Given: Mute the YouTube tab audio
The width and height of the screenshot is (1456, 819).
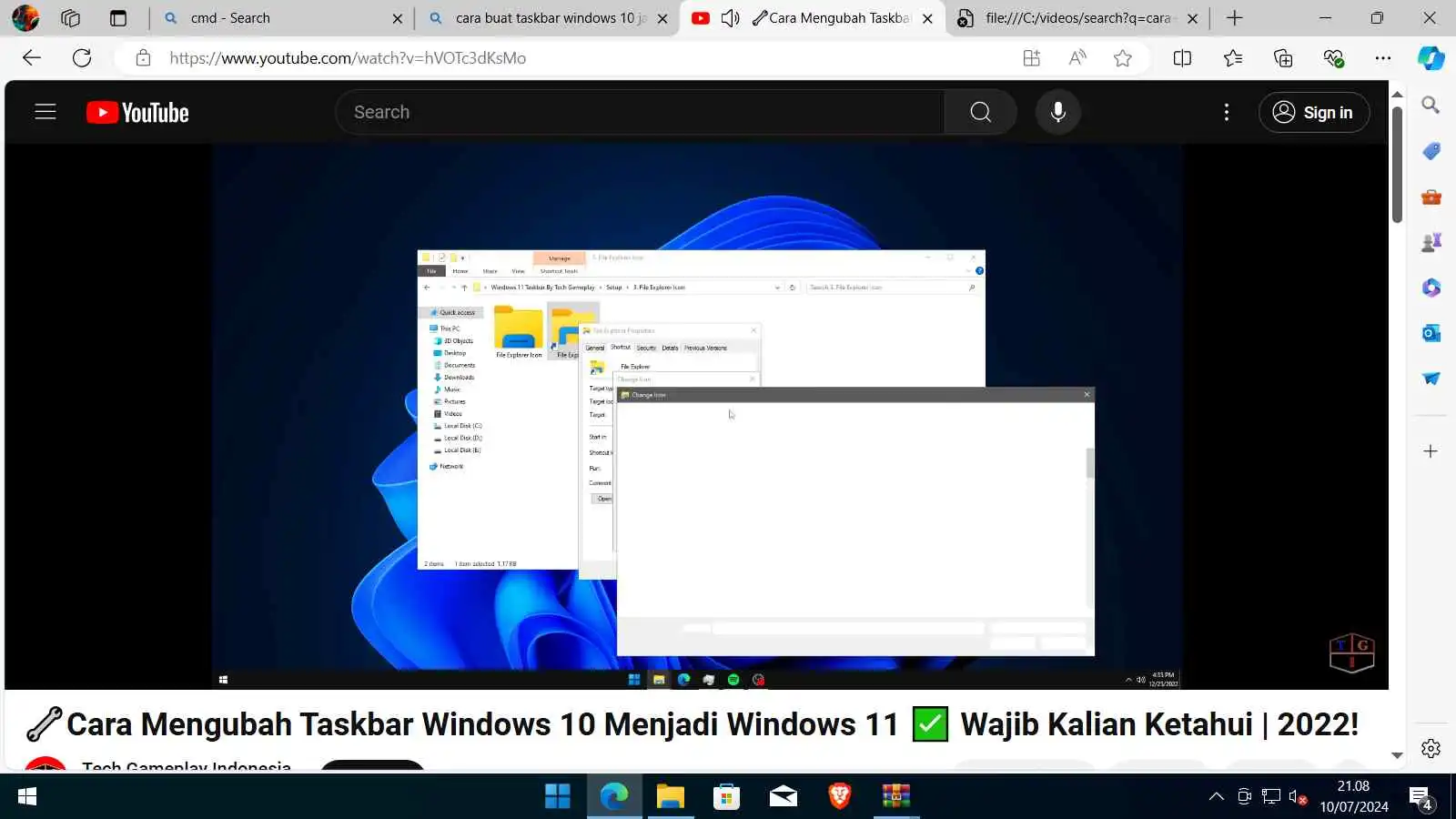Looking at the screenshot, I should tap(730, 18).
